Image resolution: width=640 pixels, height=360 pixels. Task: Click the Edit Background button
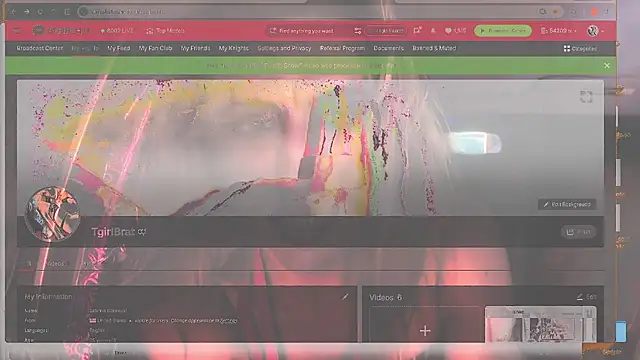[567, 204]
